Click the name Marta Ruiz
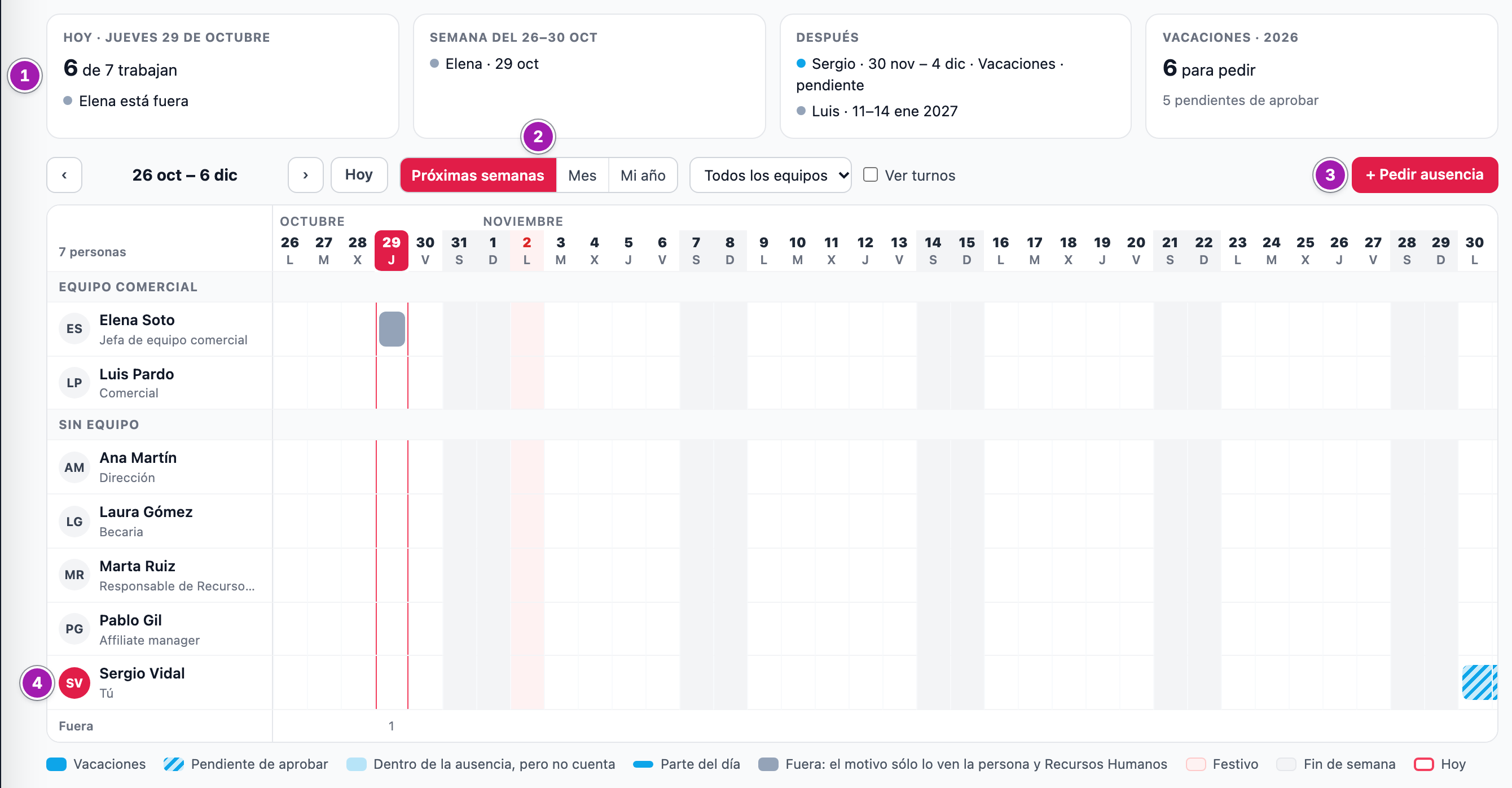The width and height of the screenshot is (1512, 788). click(x=137, y=566)
